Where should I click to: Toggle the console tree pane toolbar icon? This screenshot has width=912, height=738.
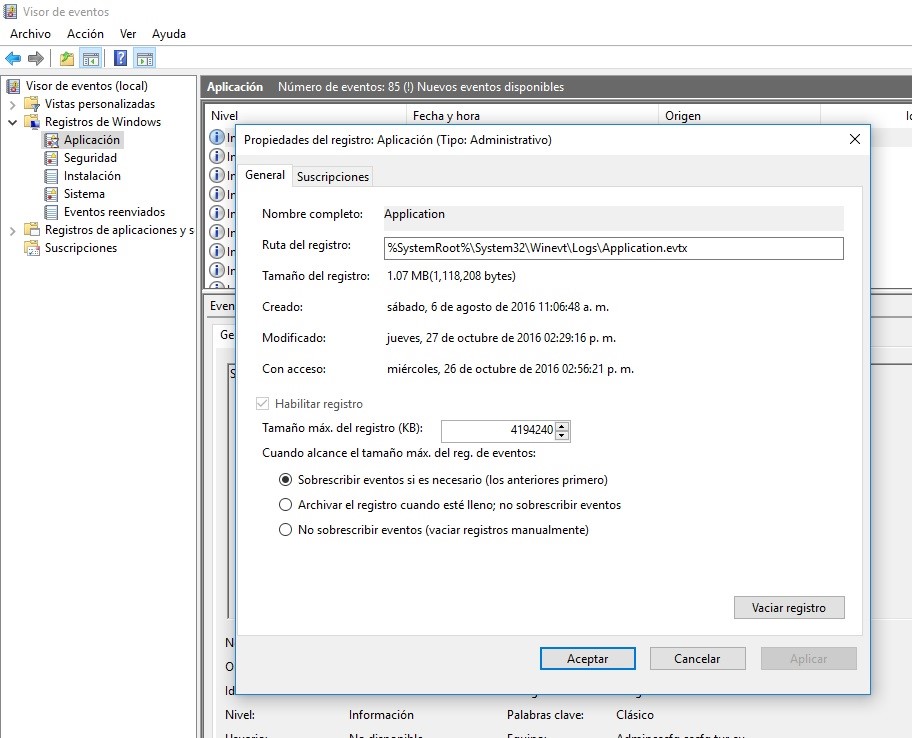pos(91,58)
